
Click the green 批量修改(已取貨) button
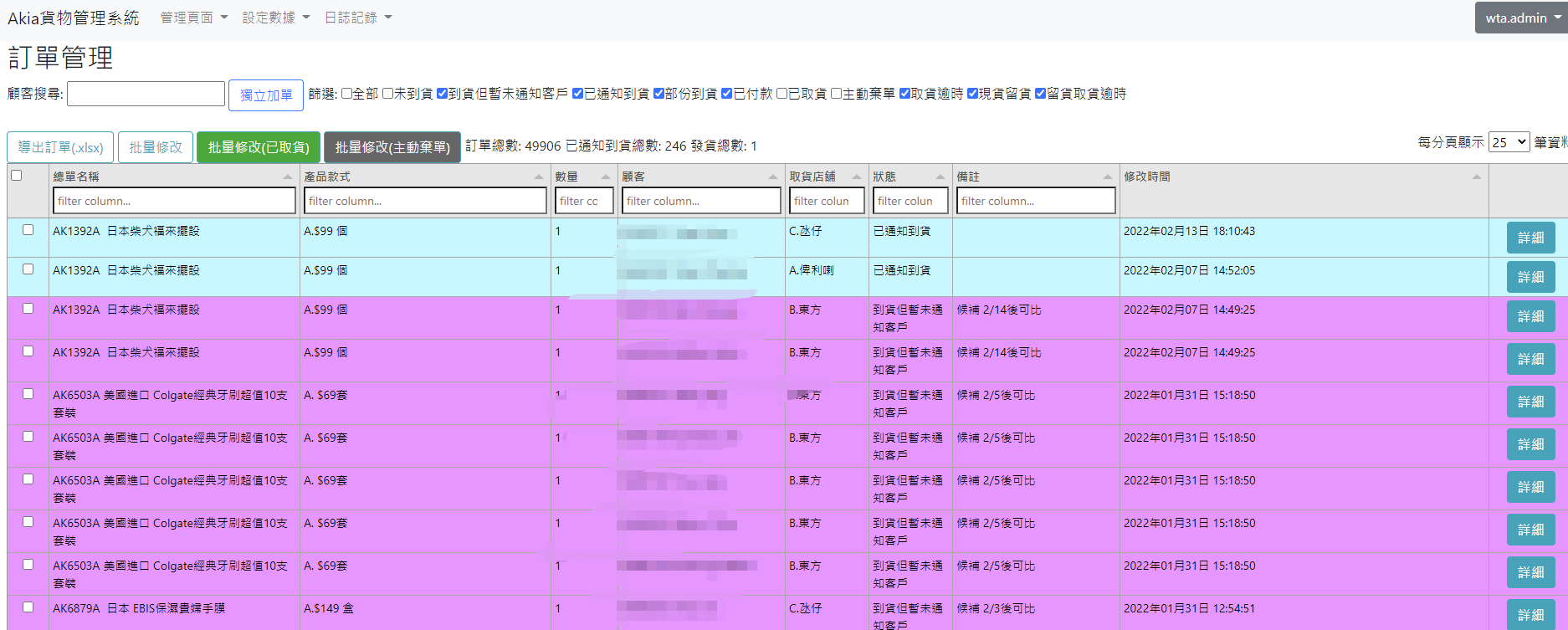[259, 147]
